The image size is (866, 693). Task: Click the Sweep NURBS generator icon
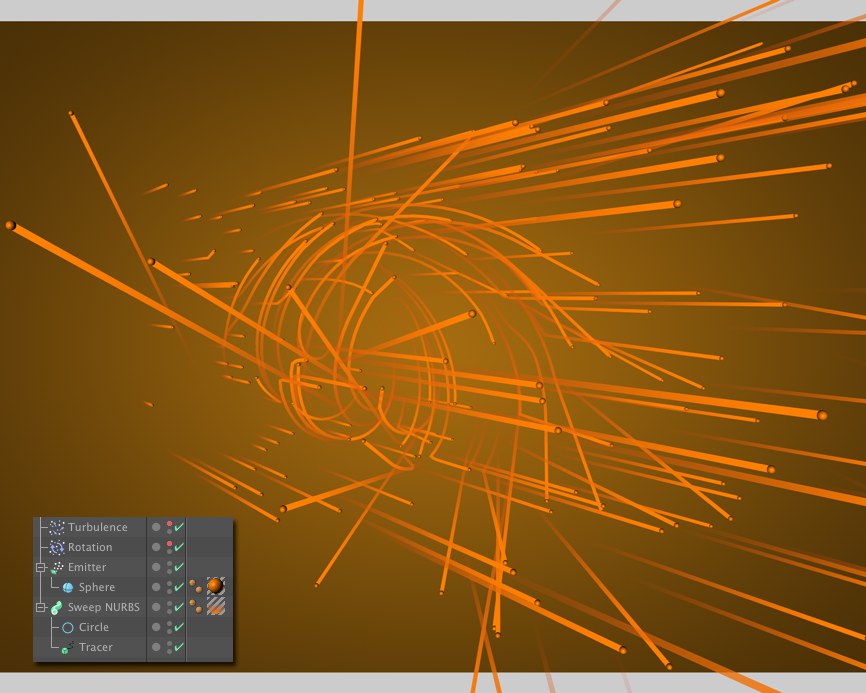[58, 607]
